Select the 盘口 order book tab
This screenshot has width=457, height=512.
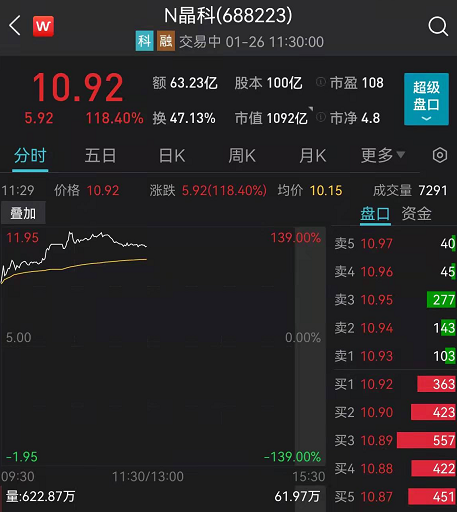375,214
